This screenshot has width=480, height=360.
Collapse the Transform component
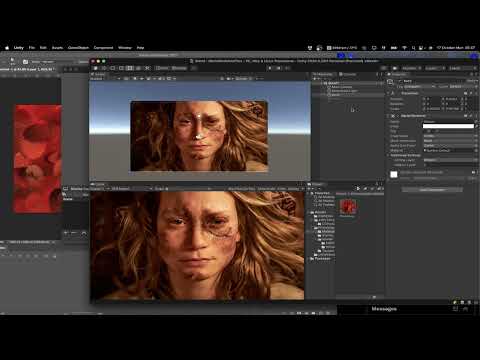pos(389,93)
